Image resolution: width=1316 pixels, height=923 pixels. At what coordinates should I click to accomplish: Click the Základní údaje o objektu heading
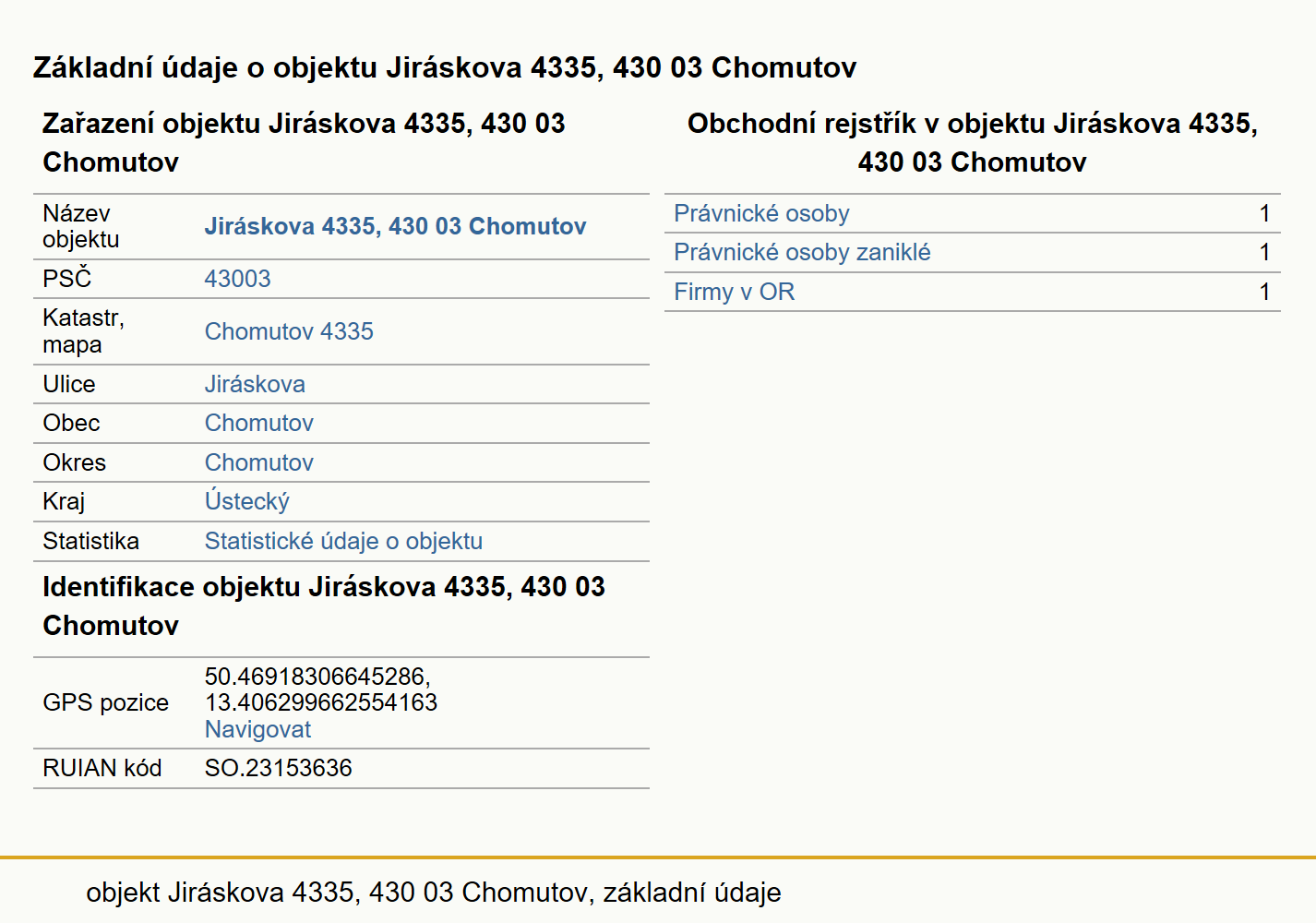[445, 67]
